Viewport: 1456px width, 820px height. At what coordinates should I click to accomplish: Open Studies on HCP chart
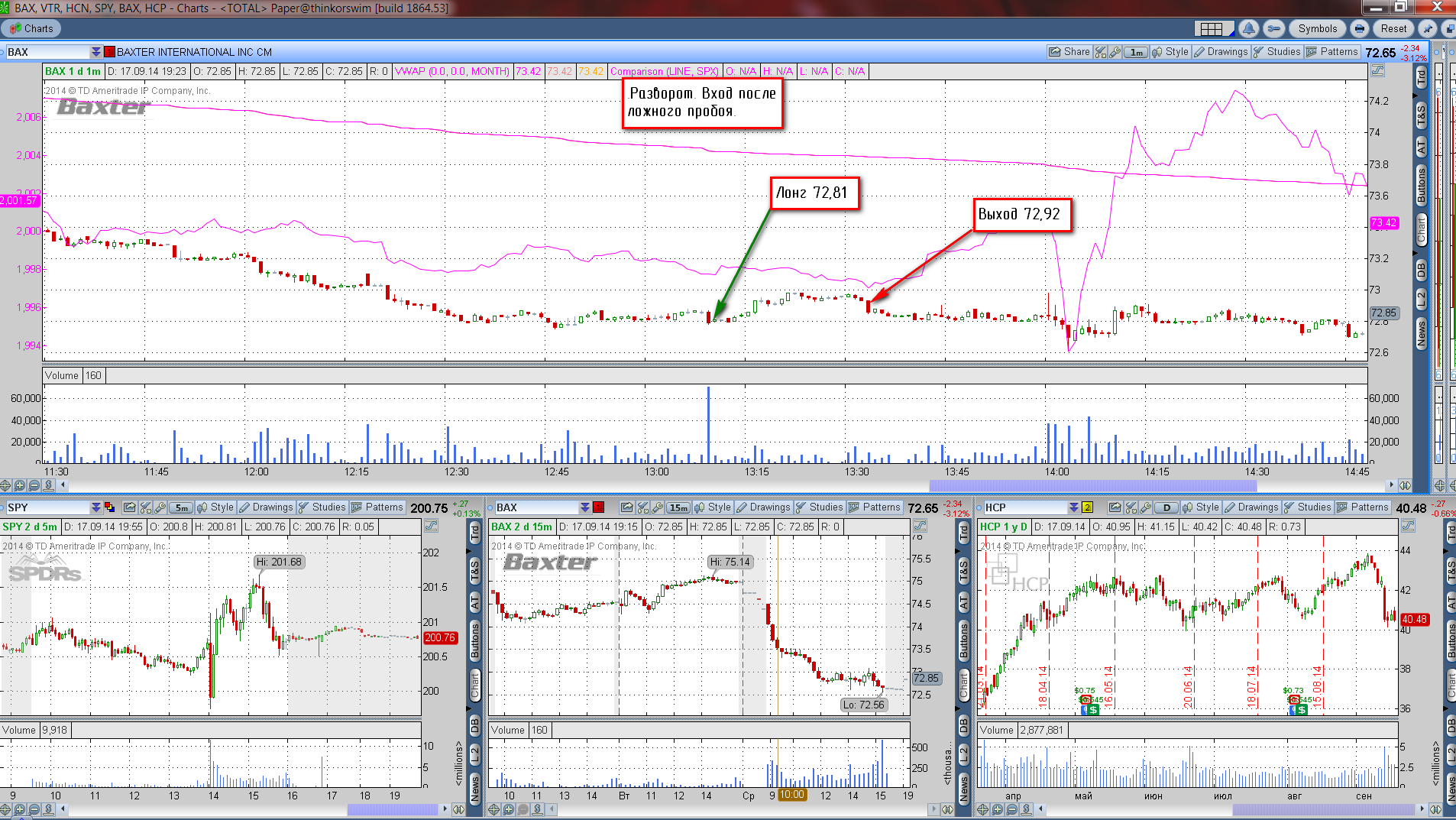tap(1307, 507)
